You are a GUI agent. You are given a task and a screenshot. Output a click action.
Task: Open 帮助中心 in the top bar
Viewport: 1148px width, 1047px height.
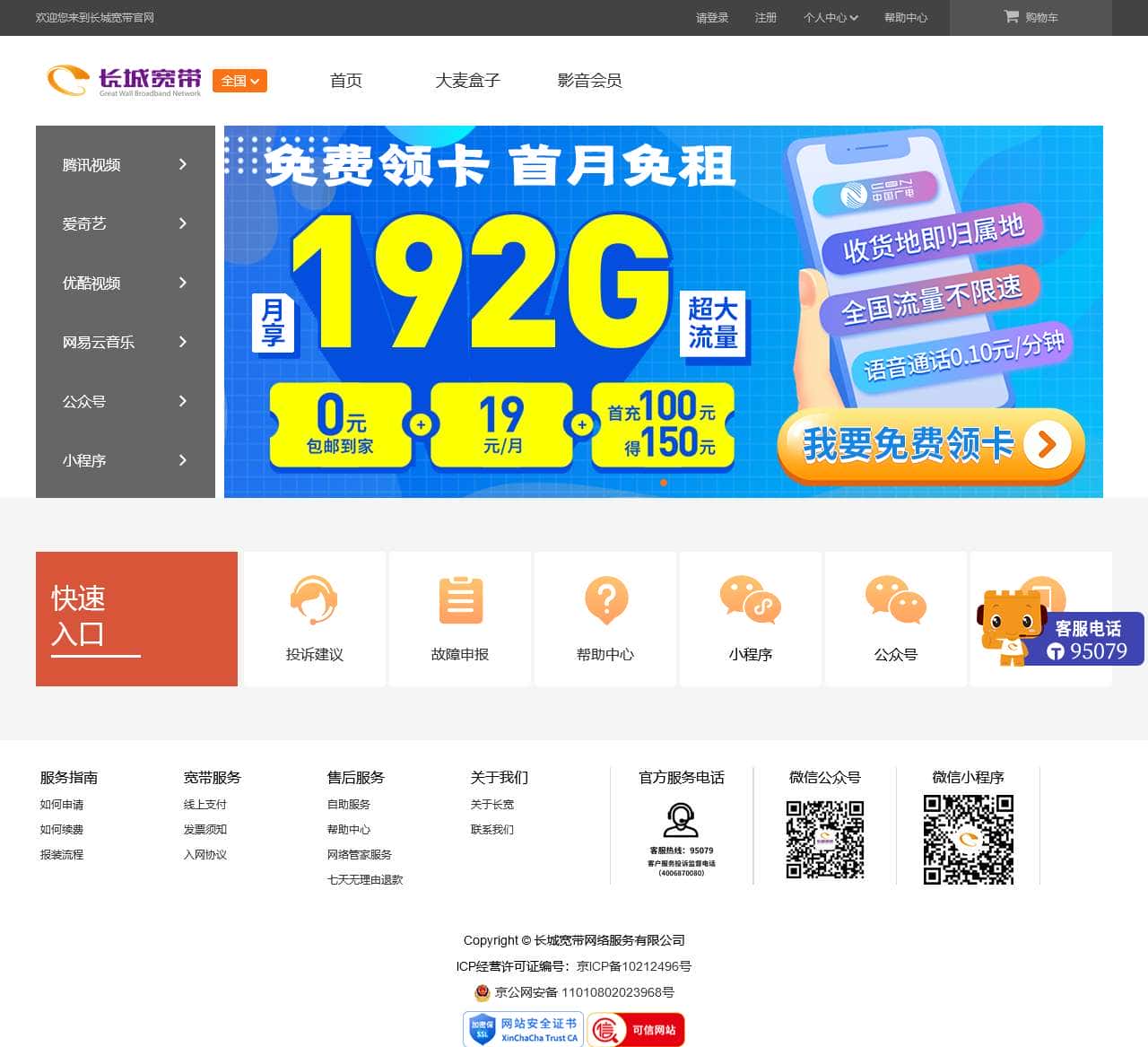click(906, 17)
